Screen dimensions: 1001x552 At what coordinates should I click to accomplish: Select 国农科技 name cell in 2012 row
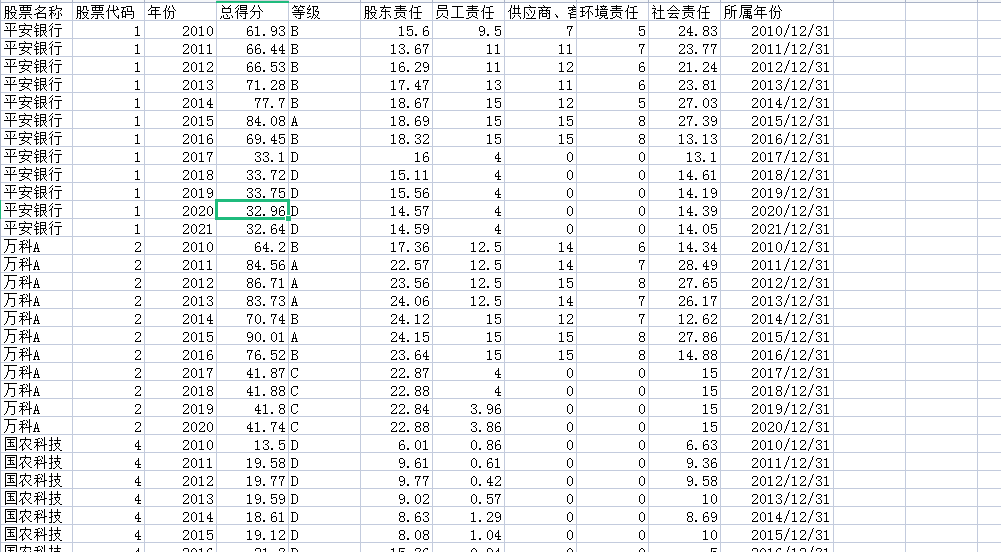click(36, 481)
